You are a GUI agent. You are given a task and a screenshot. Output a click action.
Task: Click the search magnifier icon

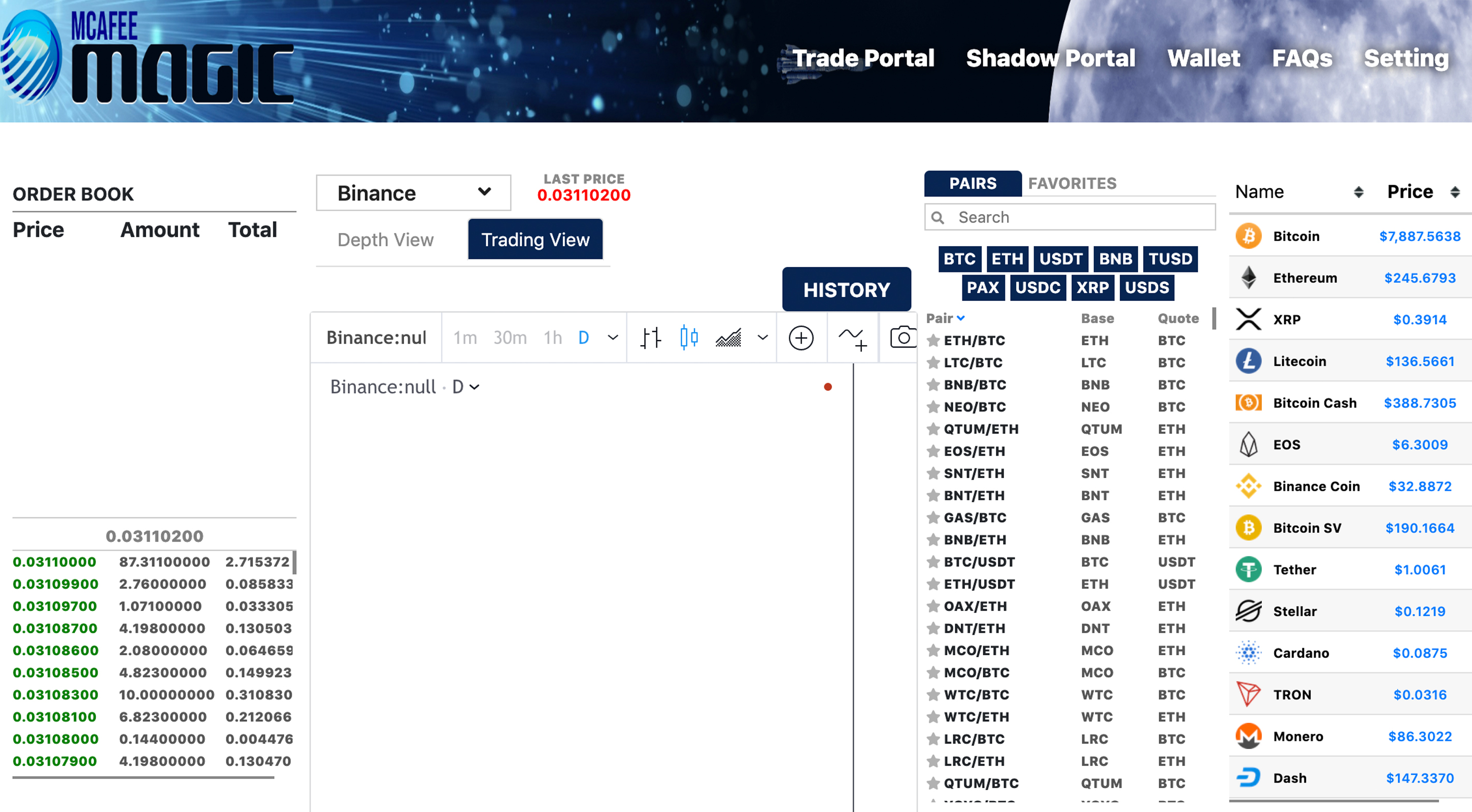click(x=938, y=217)
